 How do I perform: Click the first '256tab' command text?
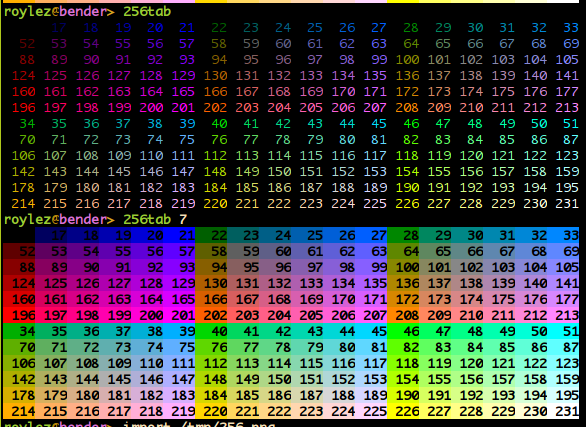click(x=147, y=12)
